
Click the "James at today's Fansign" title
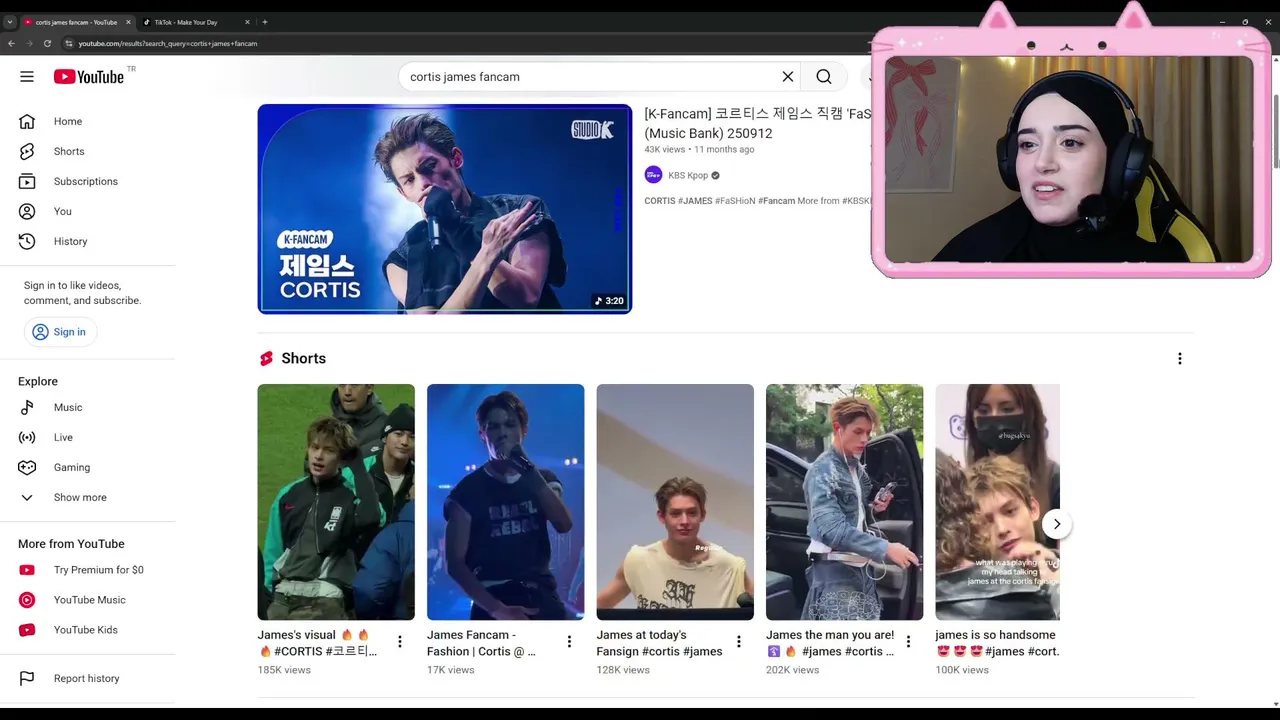tap(660, 643)
